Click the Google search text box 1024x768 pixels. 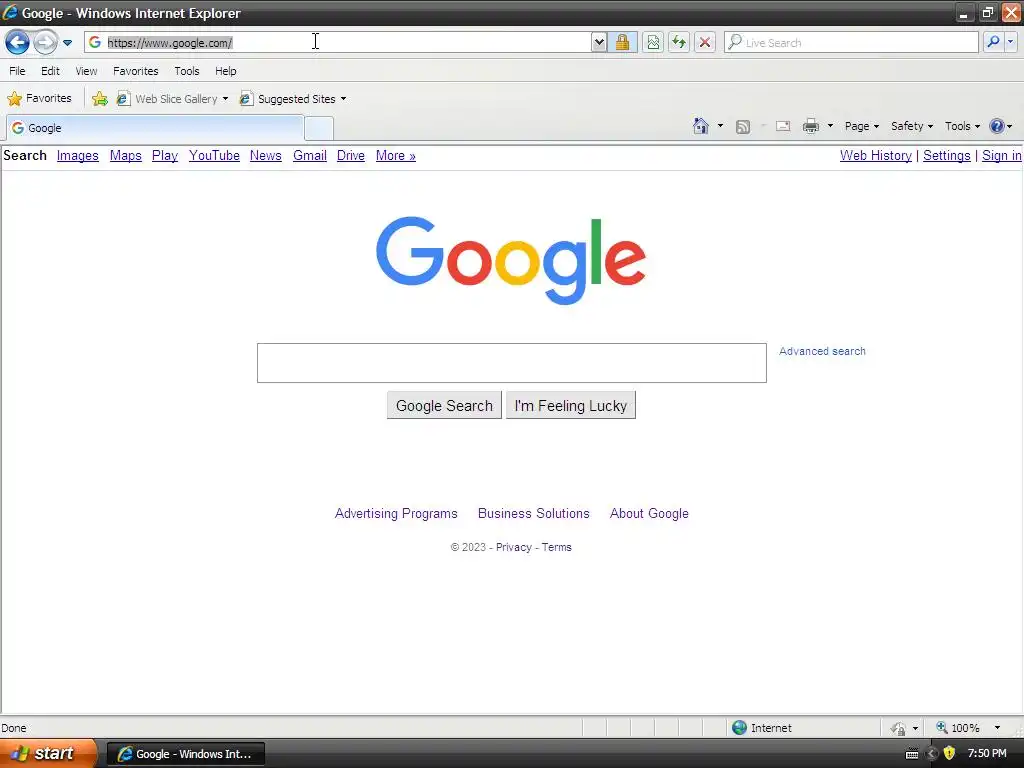(511, 363)
